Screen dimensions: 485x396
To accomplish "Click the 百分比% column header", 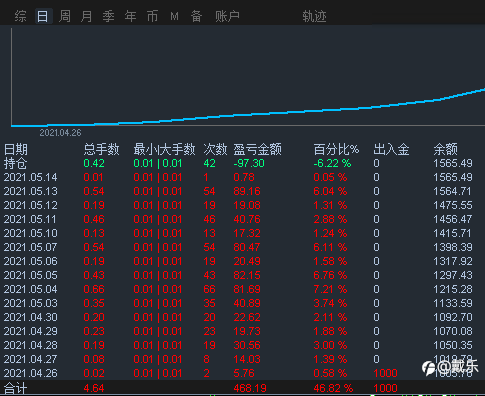I will point(336,149).
